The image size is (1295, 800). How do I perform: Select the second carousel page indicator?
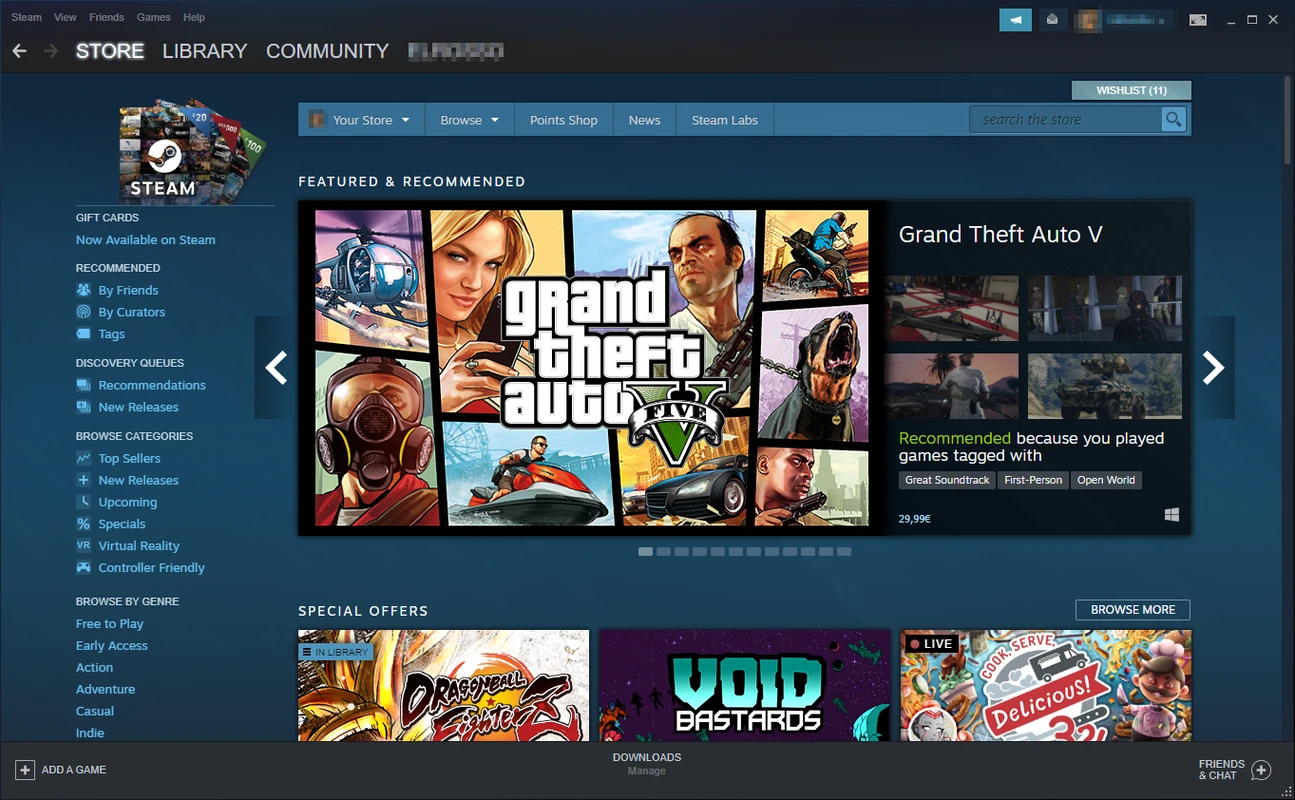pos(663,552)
